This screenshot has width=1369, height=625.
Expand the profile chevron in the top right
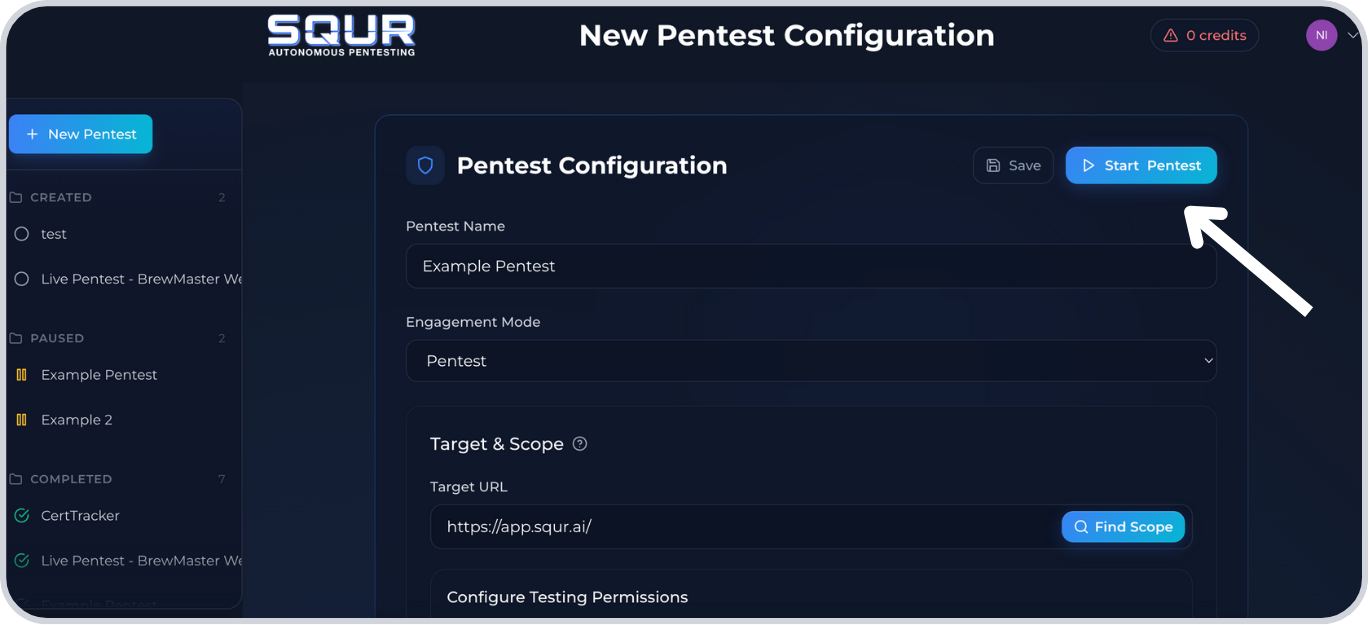1352,34
